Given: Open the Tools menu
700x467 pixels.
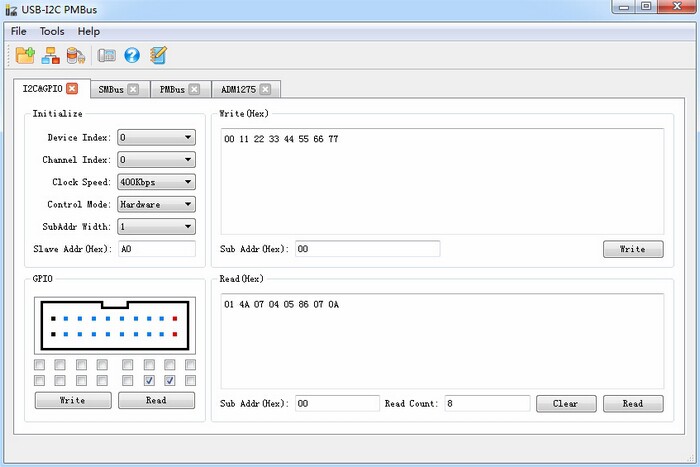Looking at the screenshot, I should (x=52, y=31).
